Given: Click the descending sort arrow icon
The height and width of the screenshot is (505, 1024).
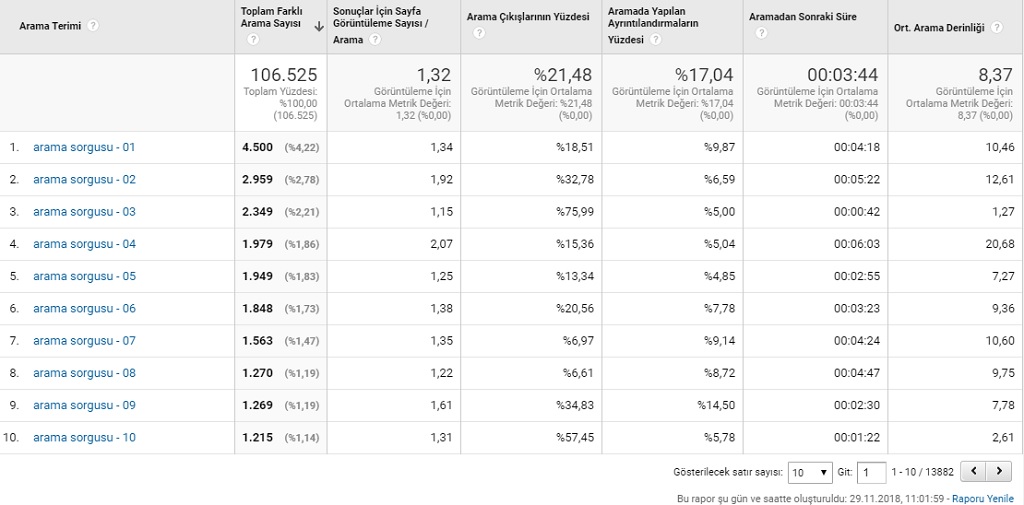Looking at the screenshot, I should tap(318, 27).
